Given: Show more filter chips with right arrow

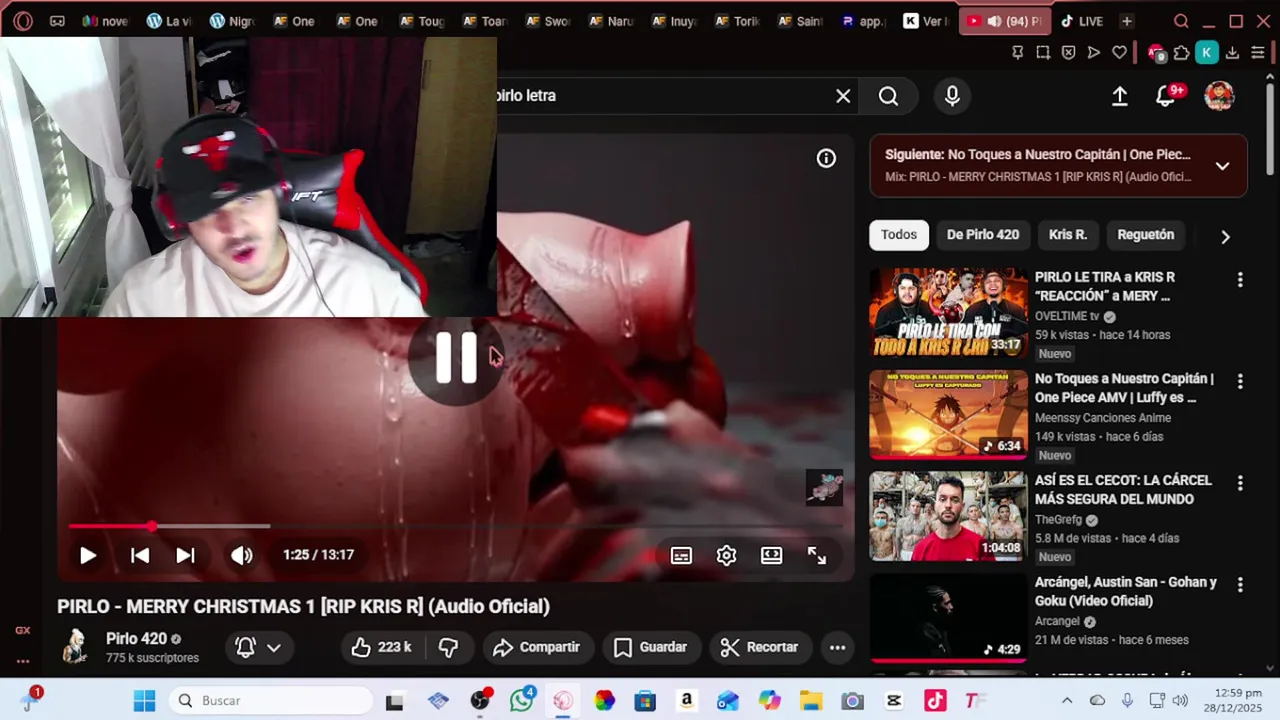Looking at the screenshot, I should pos(1225,237).
